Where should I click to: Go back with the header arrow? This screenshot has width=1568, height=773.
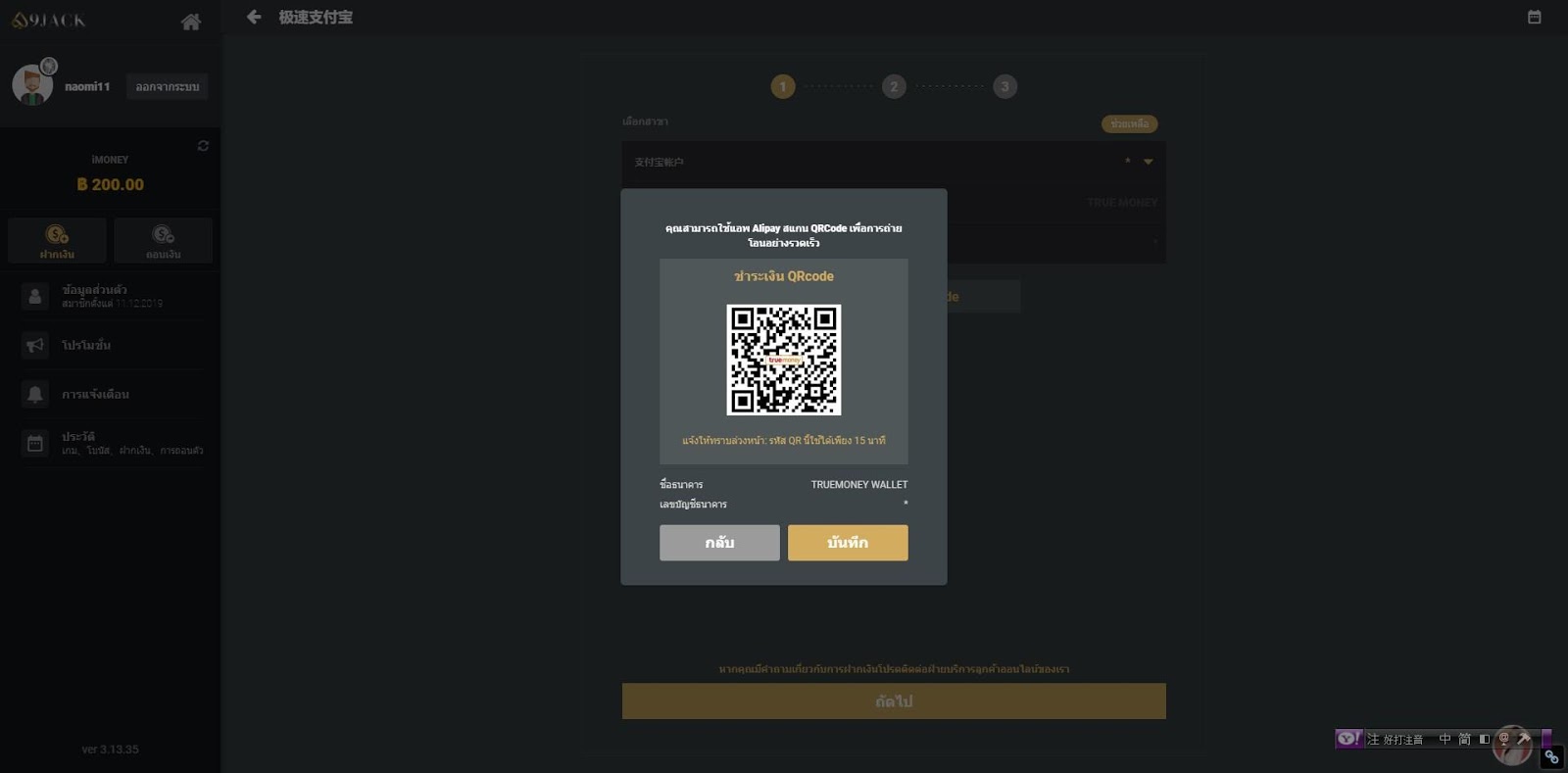(254, 17)
